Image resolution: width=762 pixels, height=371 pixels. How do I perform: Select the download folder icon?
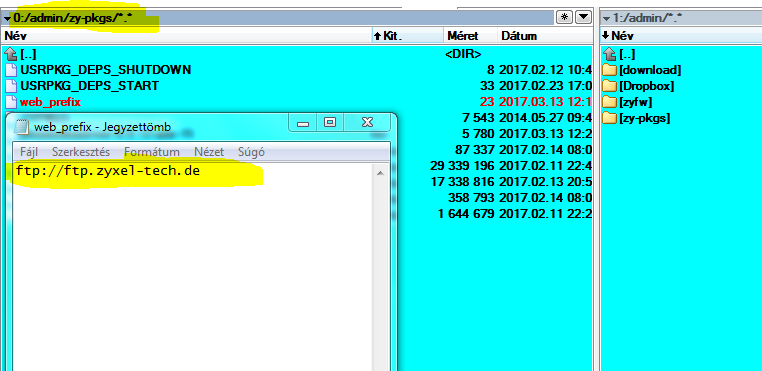[609, 70]
